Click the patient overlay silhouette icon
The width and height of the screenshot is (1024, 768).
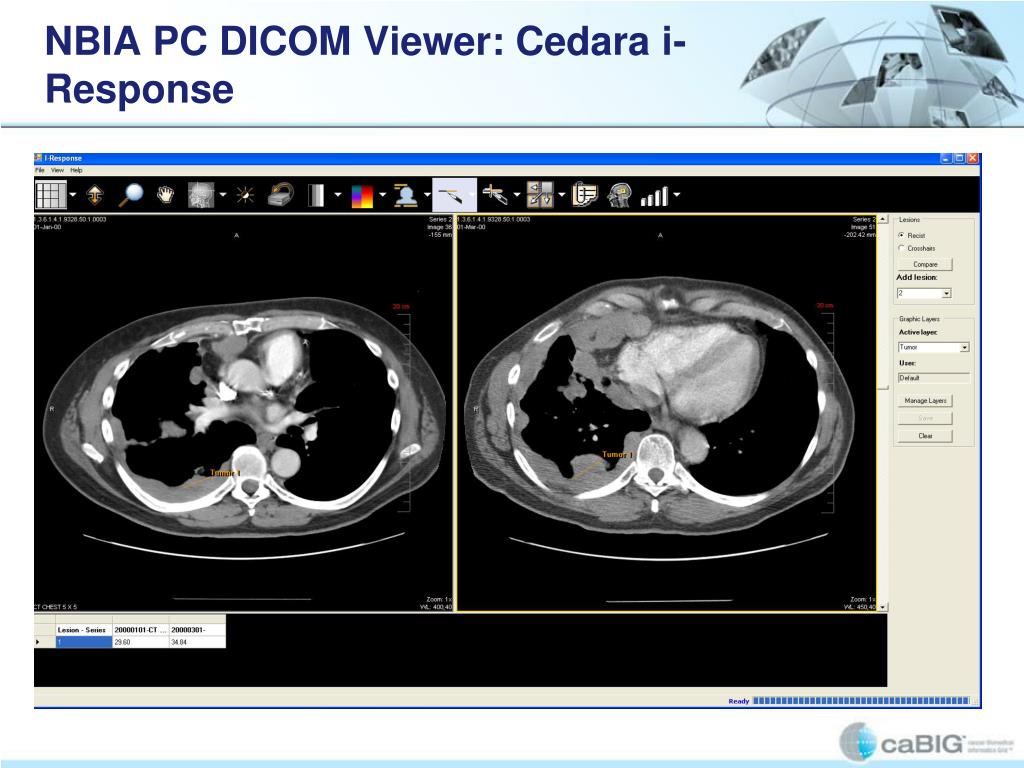pos(406,195)
